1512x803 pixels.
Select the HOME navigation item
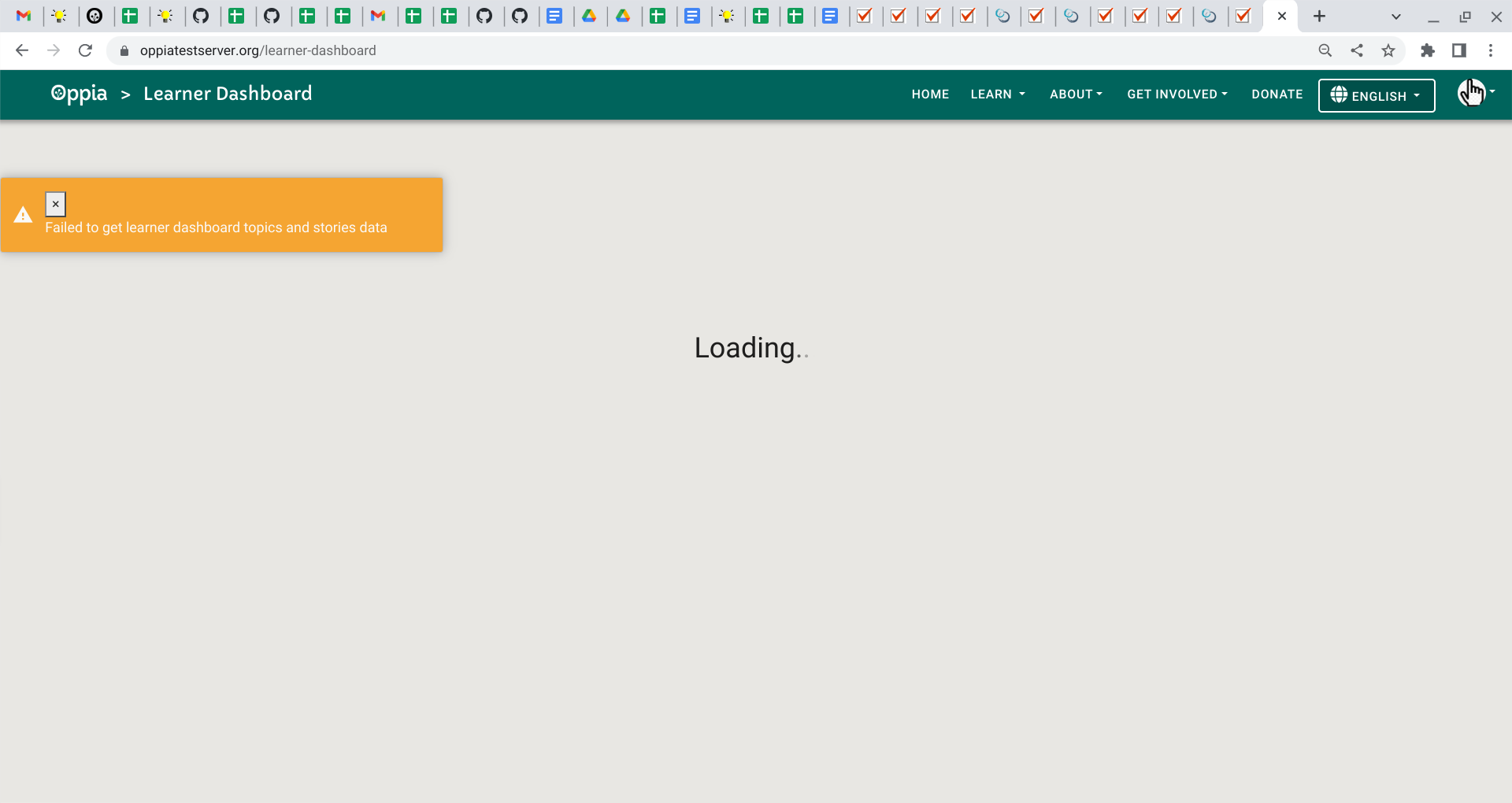click(930, 94)
